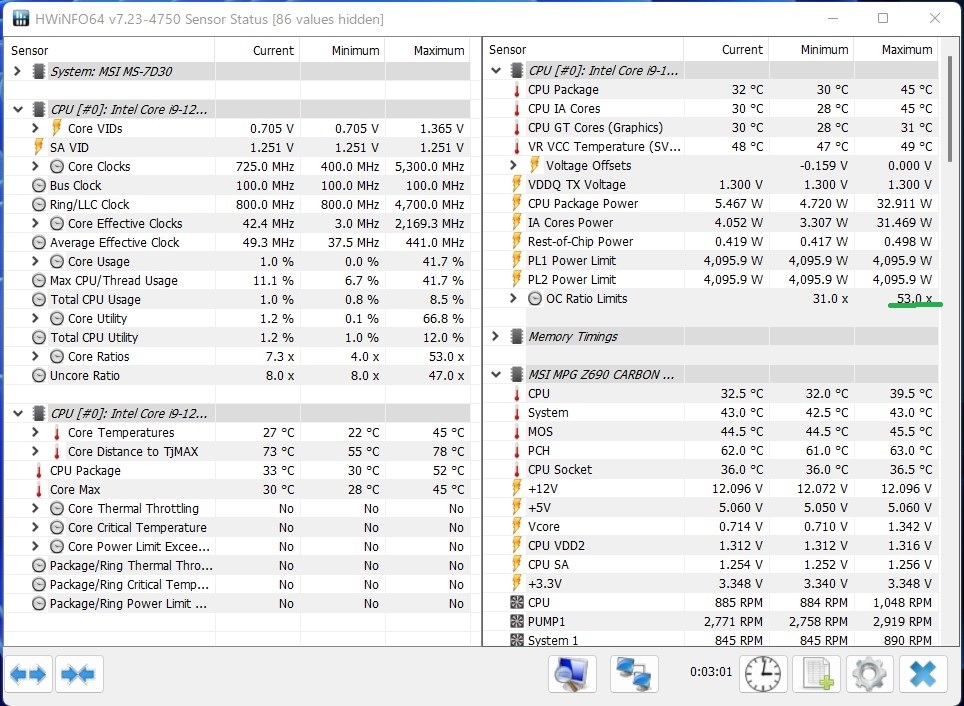Collapse the MSI MPG Z690 CARBON group
This screenshot has width=964, height=706.
496,375
